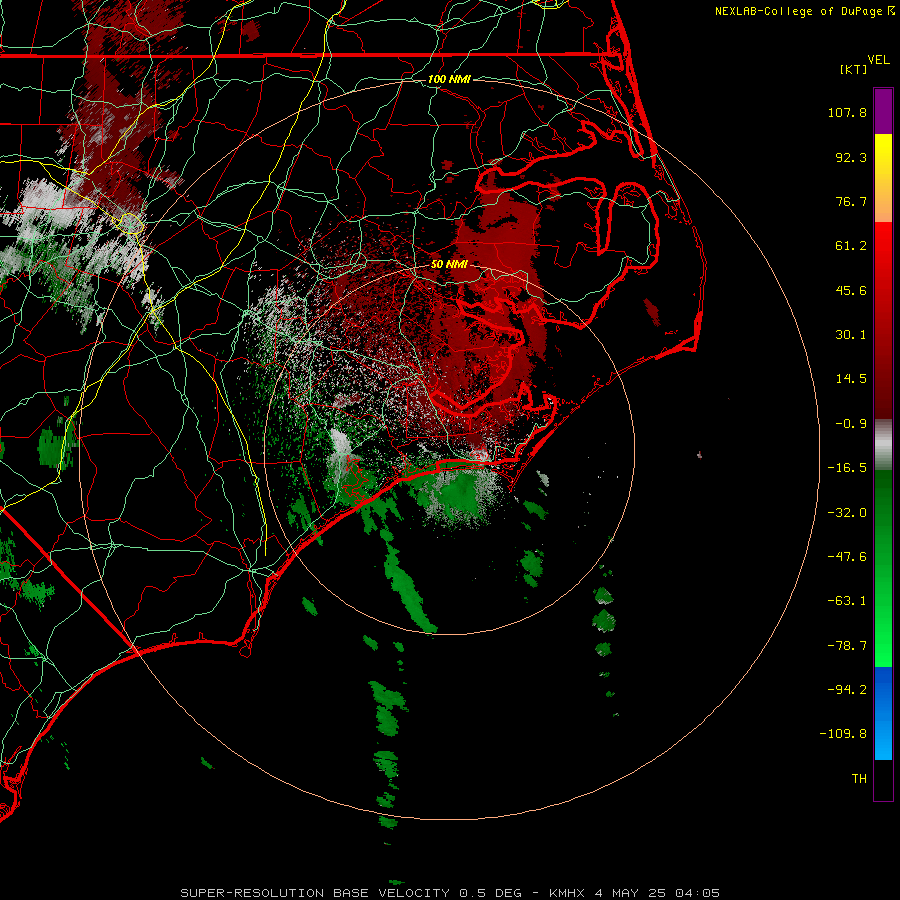Click the VEL legend title
This screenshot has width=900, height=900.
(878, 60)
